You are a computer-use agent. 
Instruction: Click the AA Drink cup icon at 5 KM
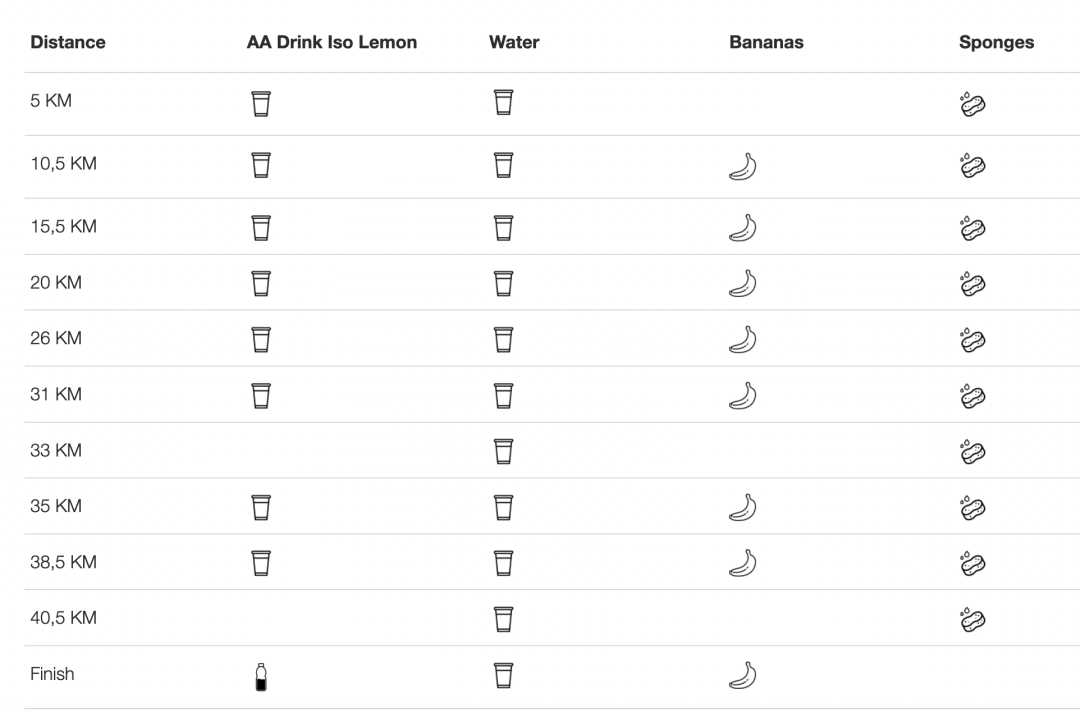(261, 103)
